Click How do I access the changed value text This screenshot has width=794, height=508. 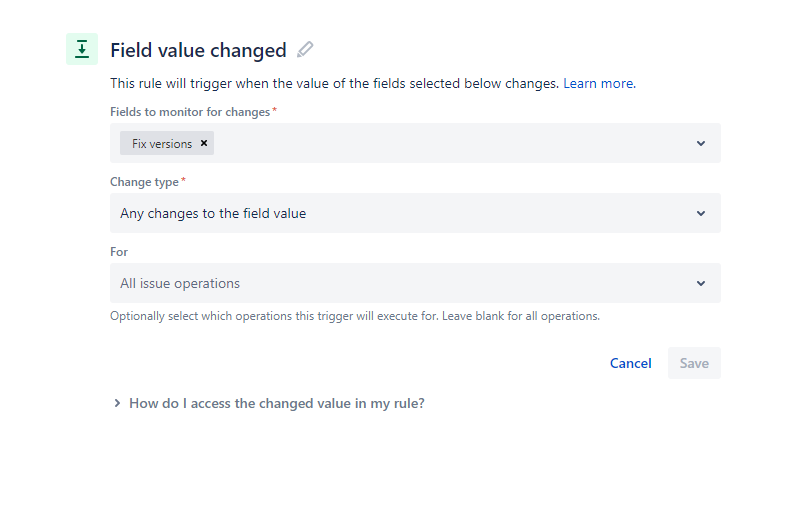coord(277,403)
